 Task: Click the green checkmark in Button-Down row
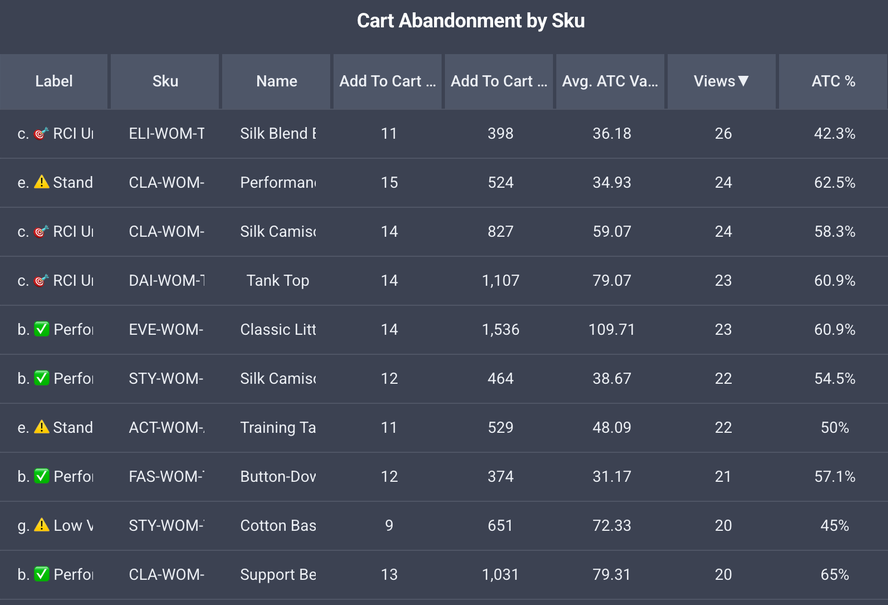41,477
